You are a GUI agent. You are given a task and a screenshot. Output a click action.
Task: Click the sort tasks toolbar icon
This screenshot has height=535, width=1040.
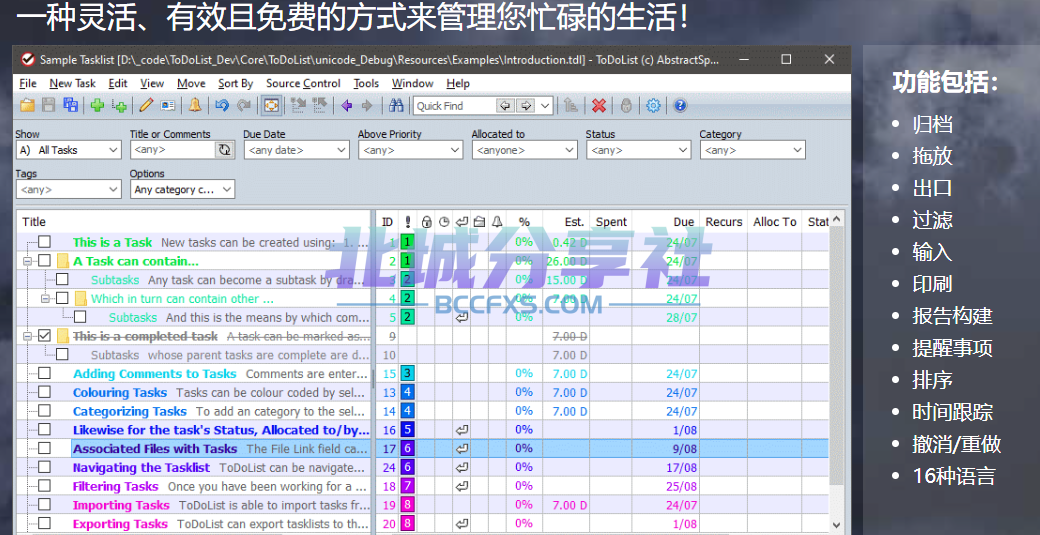(570, 105)
